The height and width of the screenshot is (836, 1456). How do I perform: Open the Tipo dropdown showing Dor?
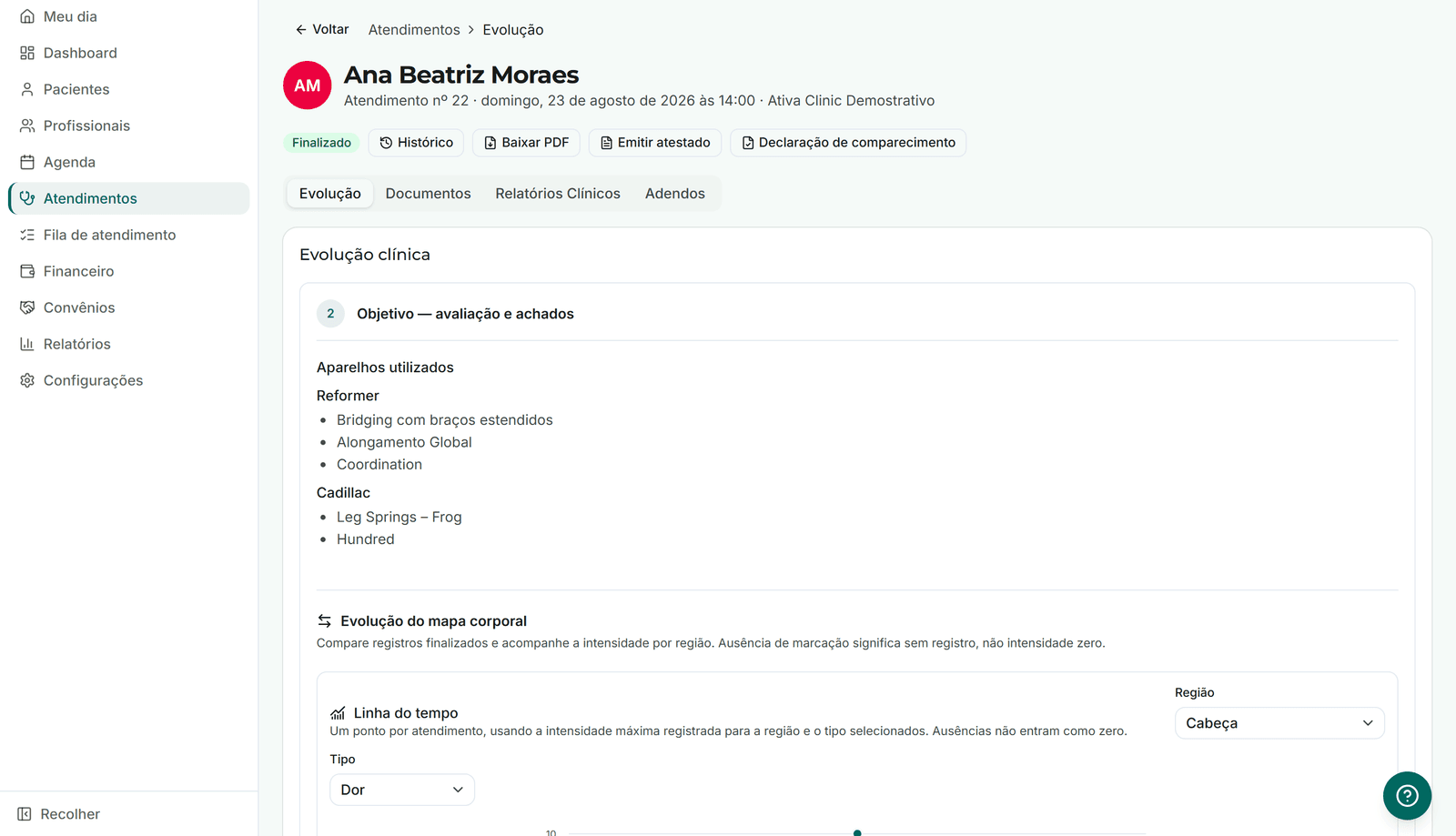click(402, 790)
